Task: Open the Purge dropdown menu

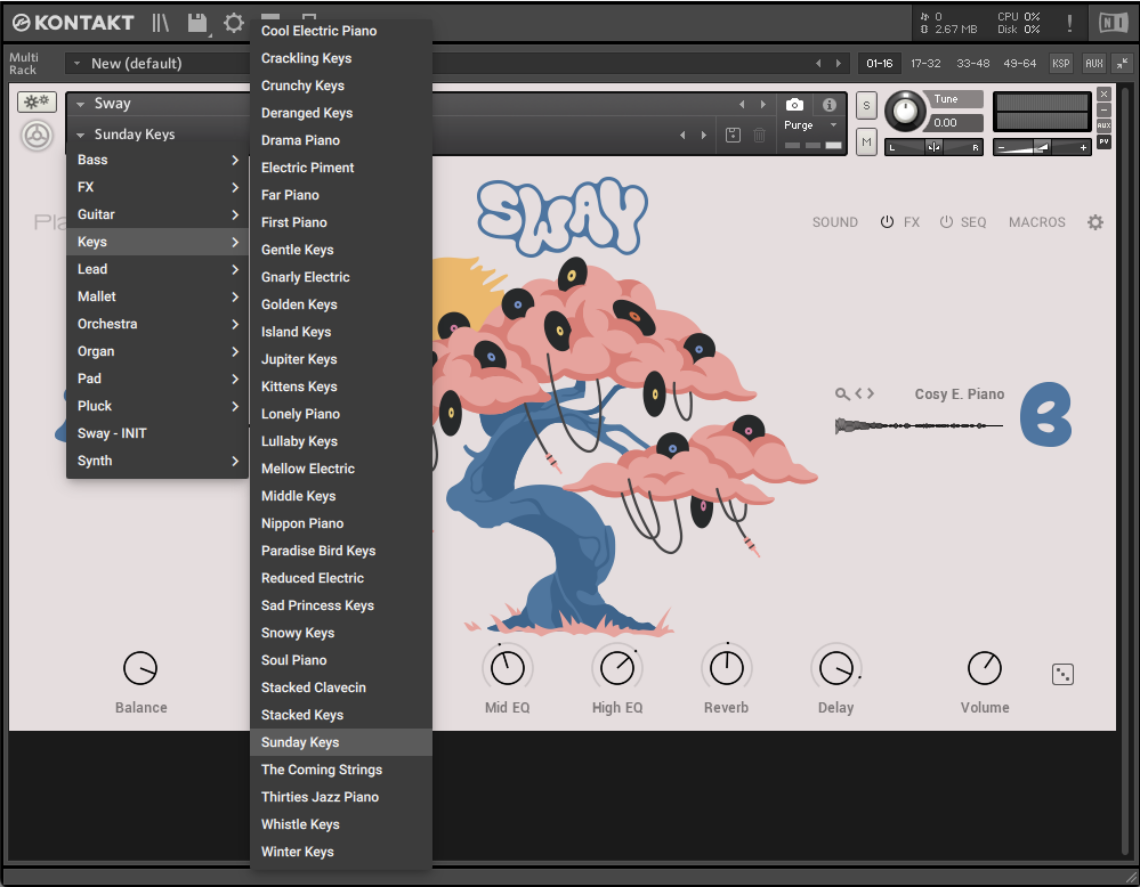Action: click(x=832, y=125)
